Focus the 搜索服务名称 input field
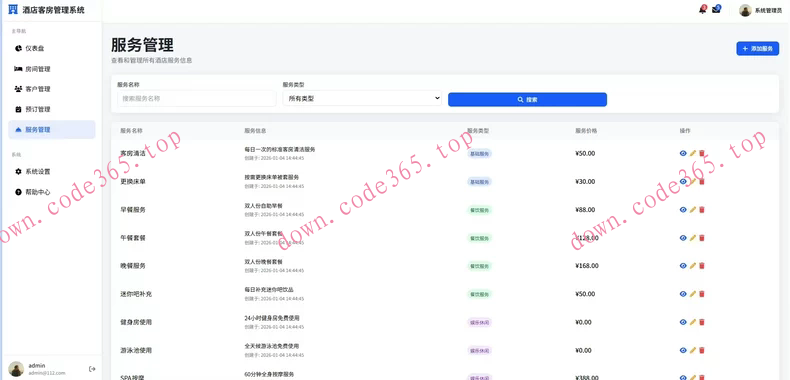790x380 pixels. (x=197, y=99)
